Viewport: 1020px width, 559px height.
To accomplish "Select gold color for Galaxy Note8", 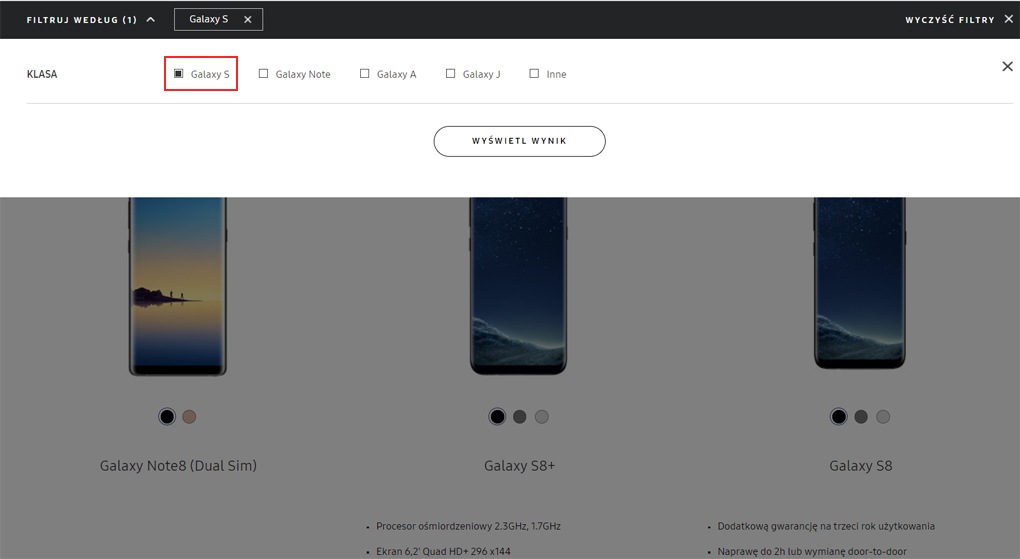I will (x=189, y=416).
